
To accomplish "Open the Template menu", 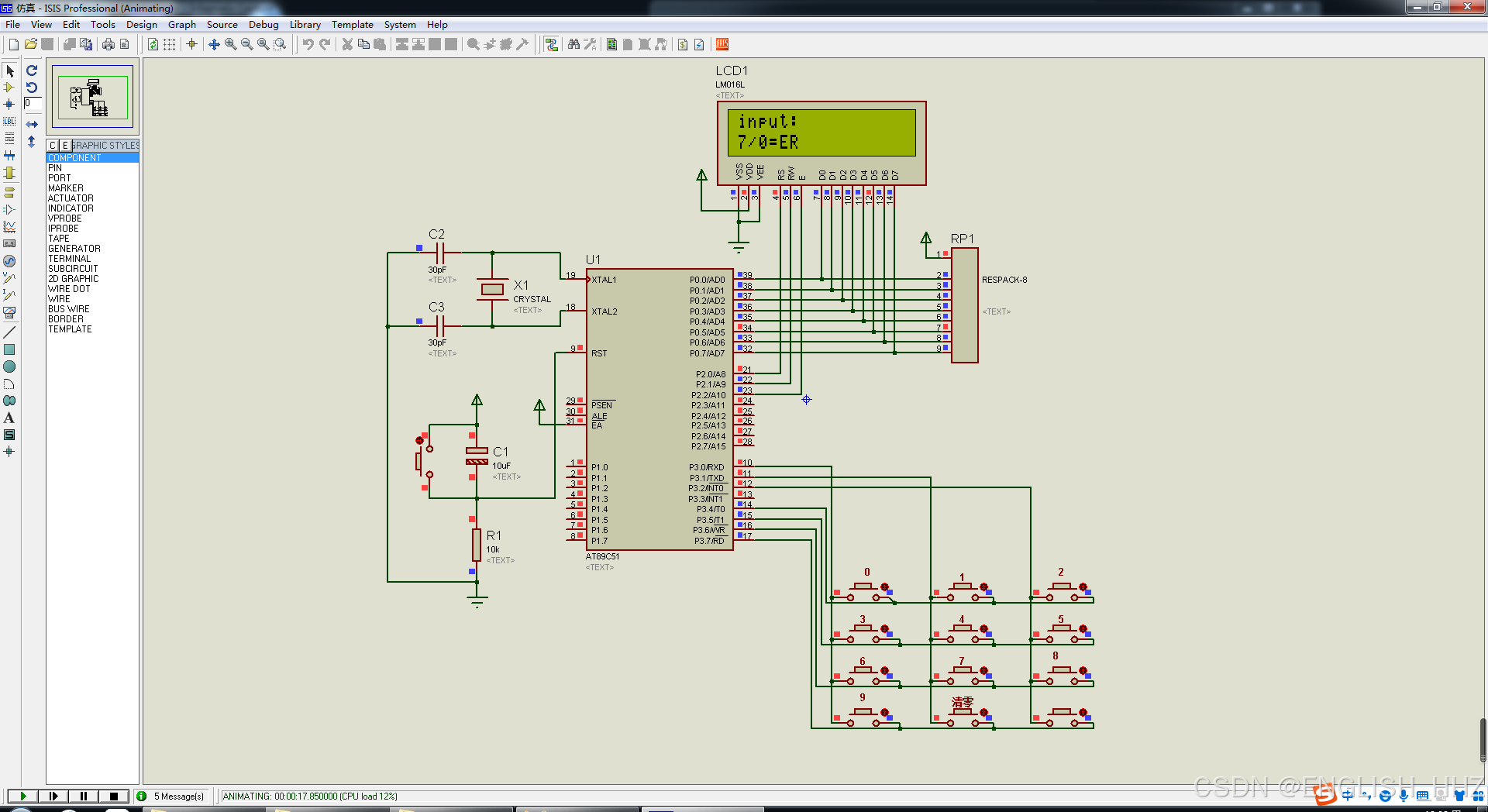I will 353,24.
